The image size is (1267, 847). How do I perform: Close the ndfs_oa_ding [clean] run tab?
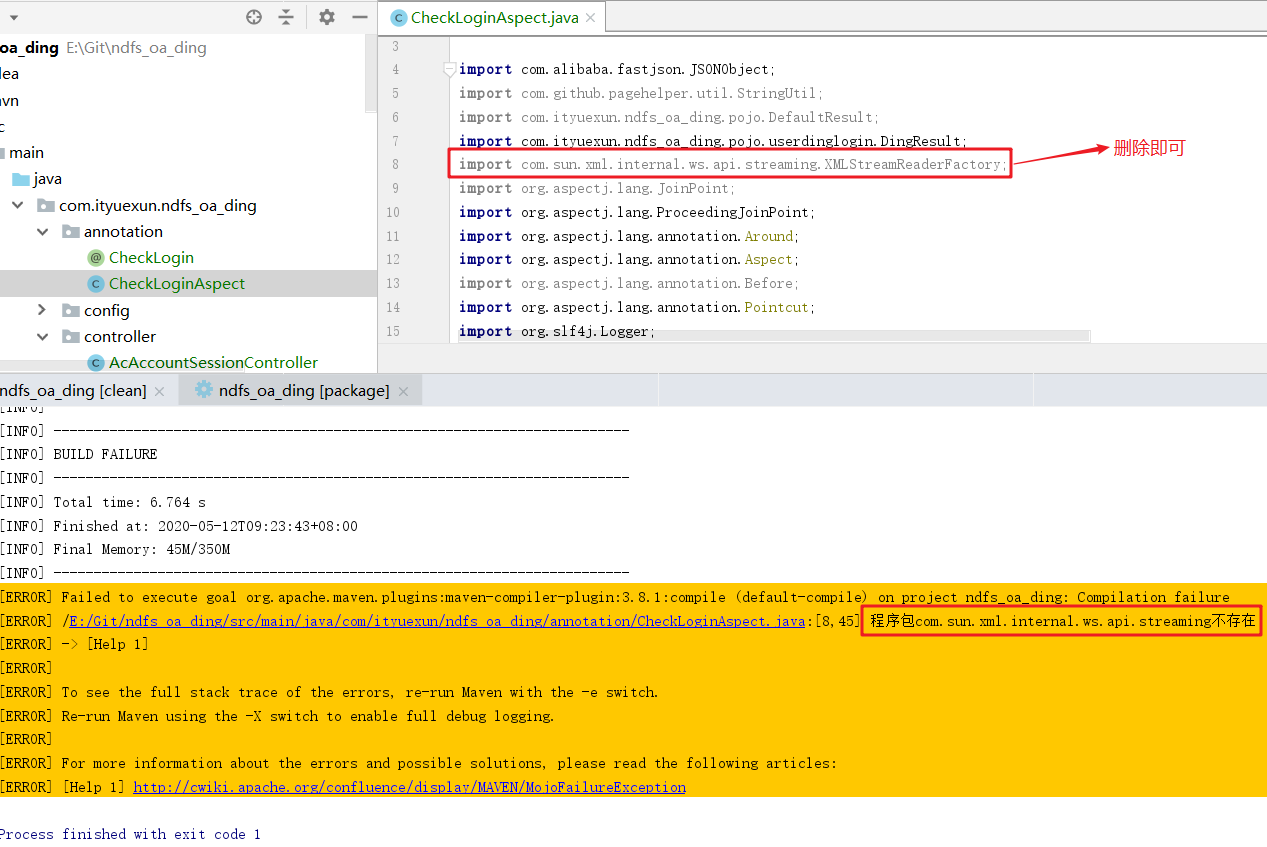click(158, 390)
